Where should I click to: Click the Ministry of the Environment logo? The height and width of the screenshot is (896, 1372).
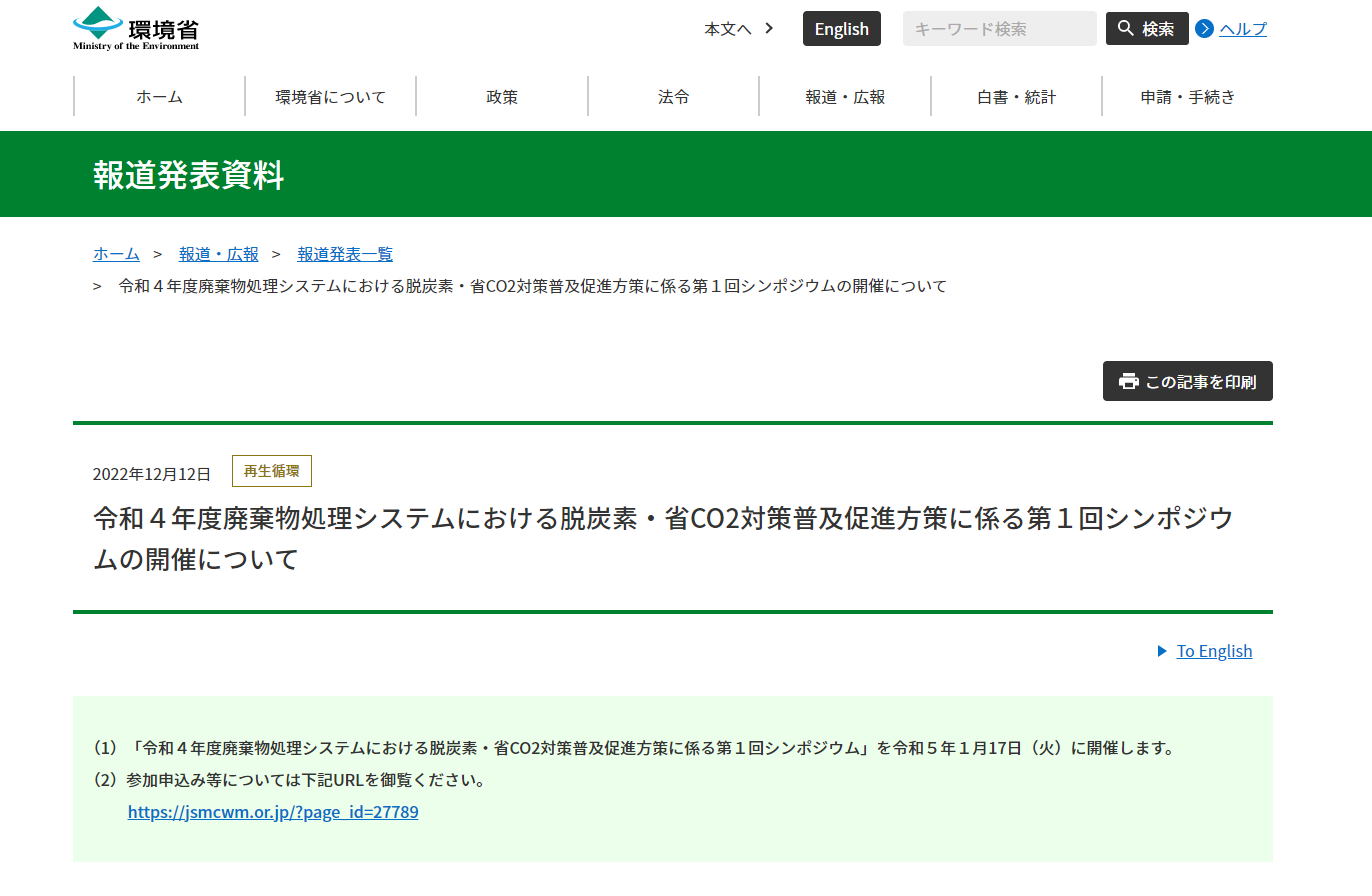pyautogui.click(x=136, y=28)
